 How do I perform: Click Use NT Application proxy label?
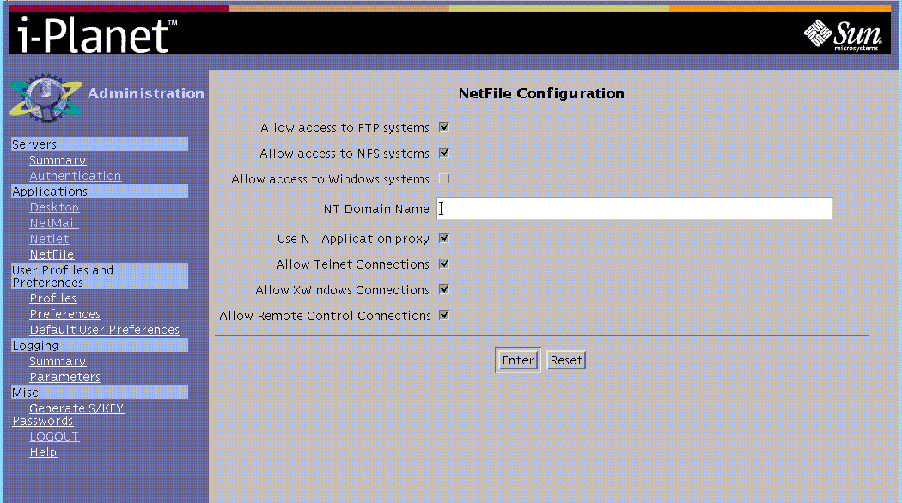[x=353, y=238]
